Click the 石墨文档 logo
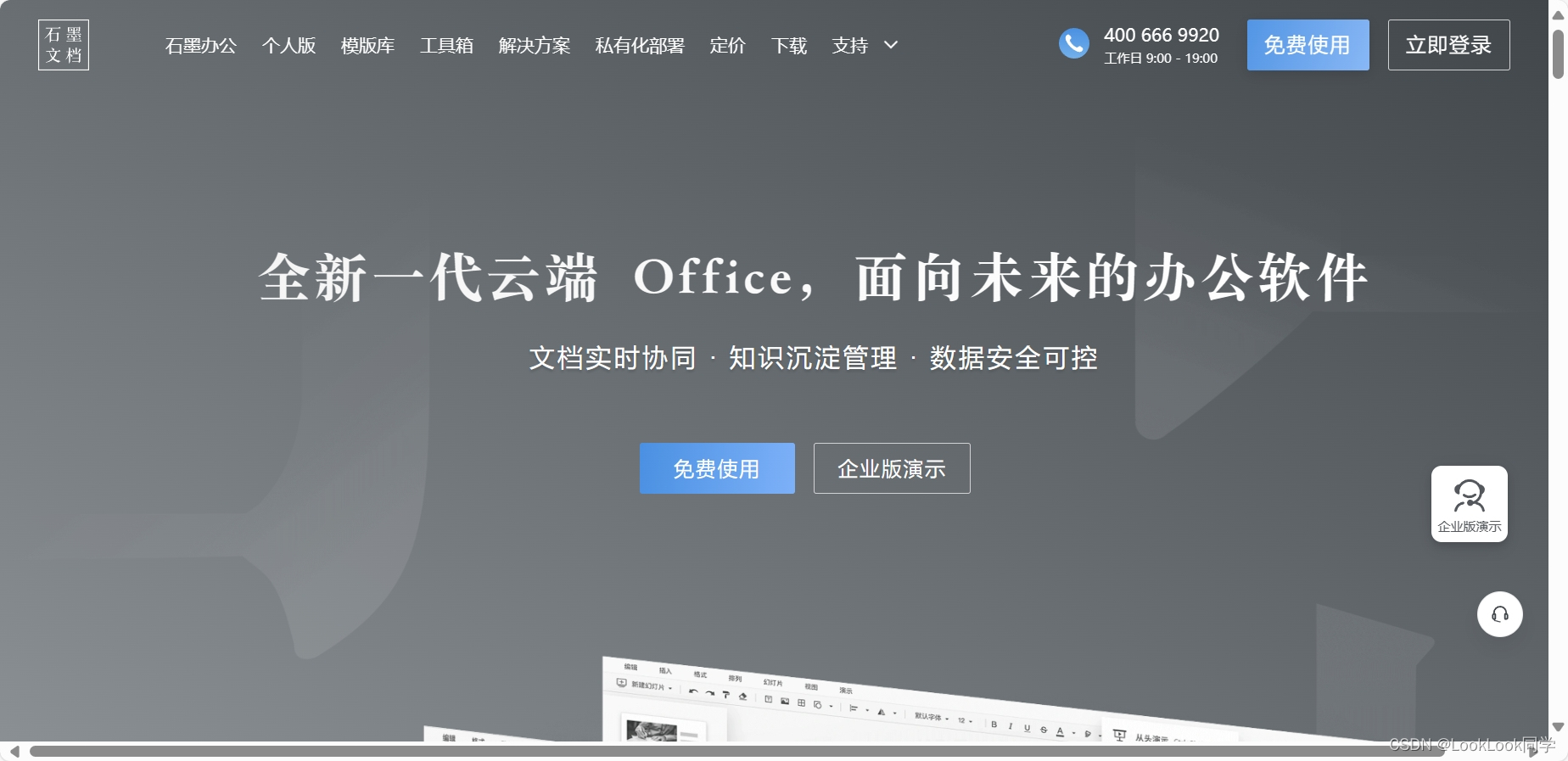This screenshot has width=1568, height=761. tap(64, 45)
